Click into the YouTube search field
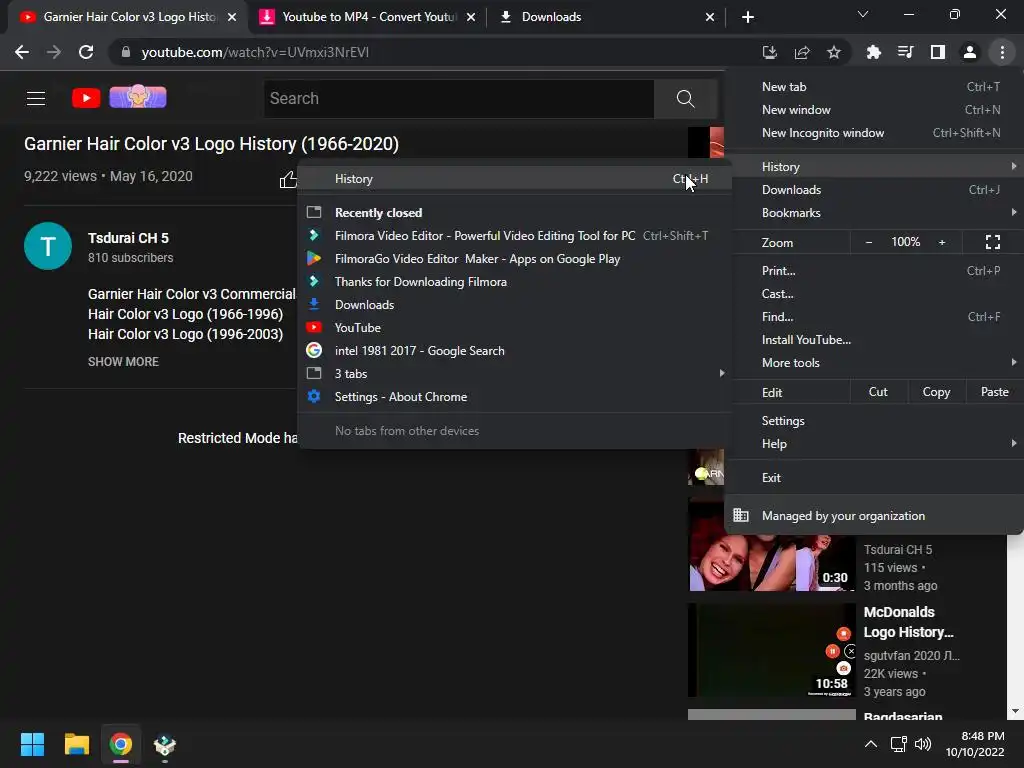The height and width of the screenshot is (768, 1024). pos(458,99)
